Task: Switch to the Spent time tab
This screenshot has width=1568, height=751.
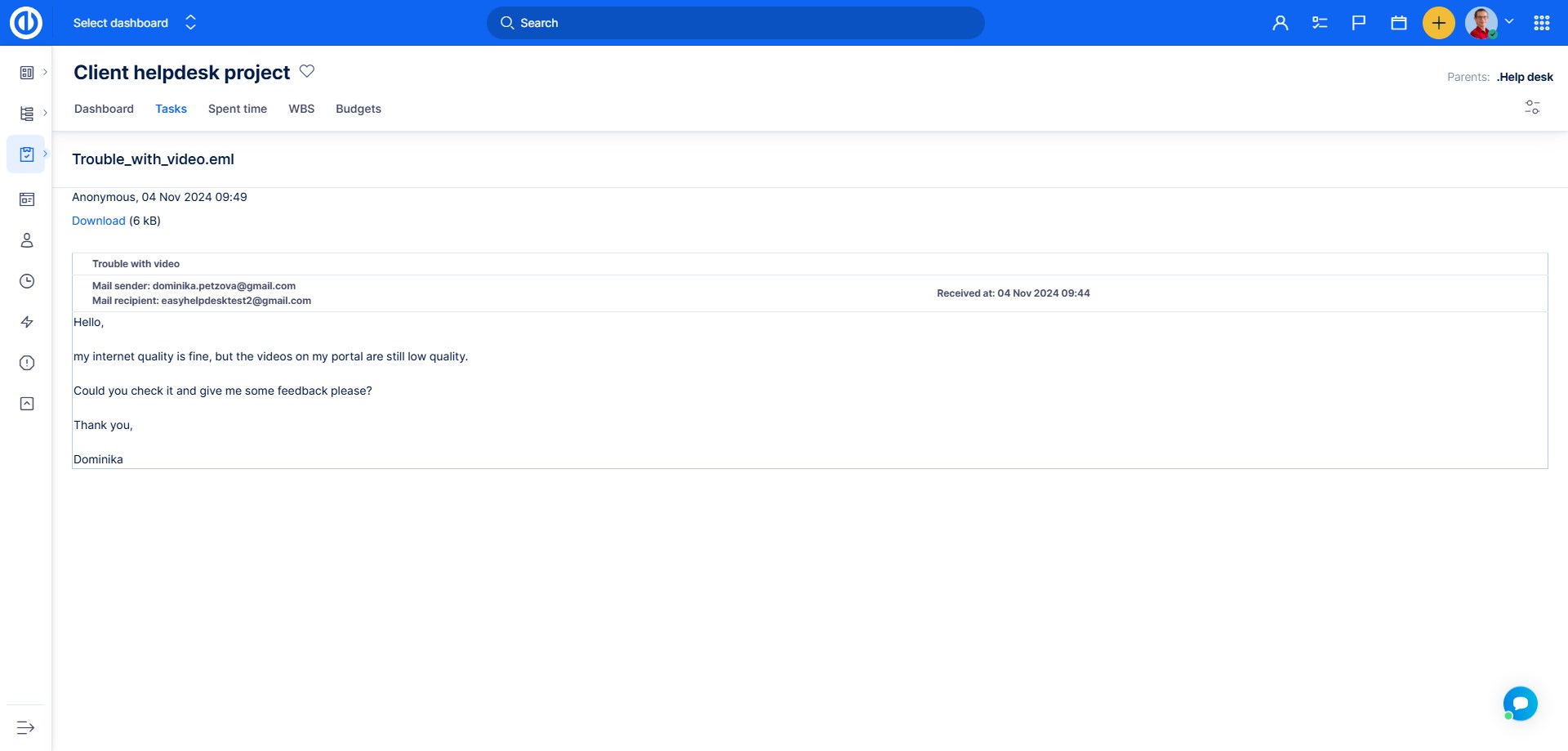Action: point(237,109)
